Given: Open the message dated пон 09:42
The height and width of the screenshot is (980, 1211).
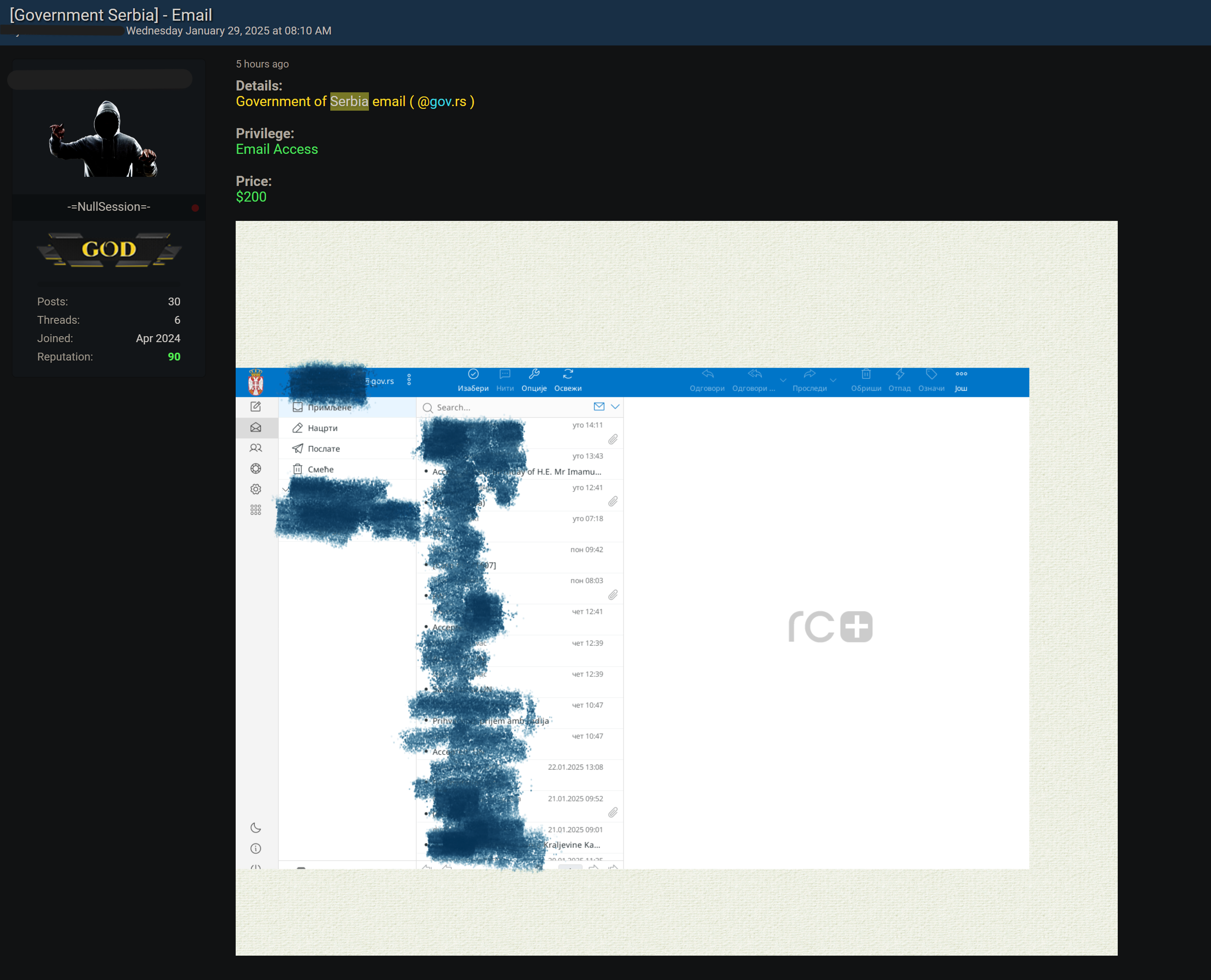Looking at the screenshot, I should click(x=520, y=558).
